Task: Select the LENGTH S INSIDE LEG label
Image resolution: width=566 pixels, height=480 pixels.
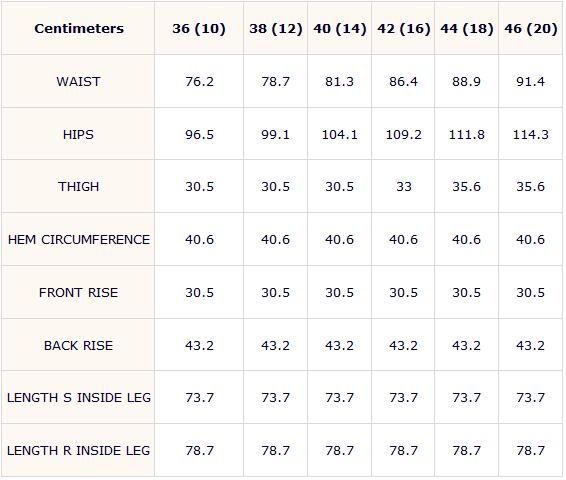Action: point(79,397)
